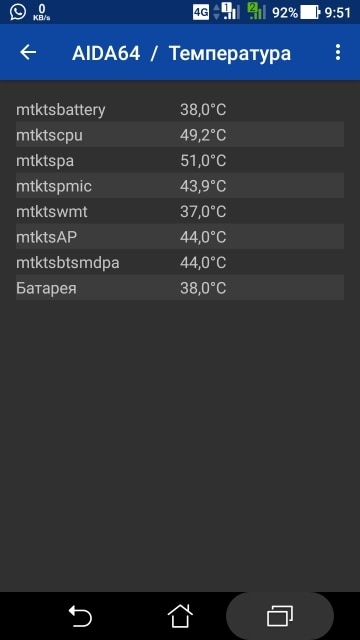Image resolution: width=360 pixels, height=640 pixels.
Task: Select the mtktsbattery temperature row
Action: pyautogui.click(x=180, y=109)
